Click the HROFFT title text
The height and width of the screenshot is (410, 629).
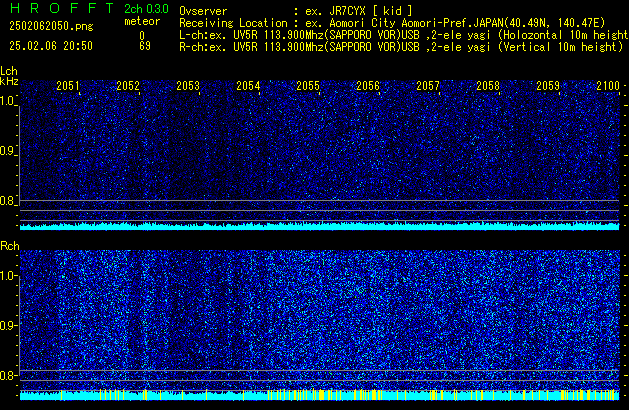62,8
